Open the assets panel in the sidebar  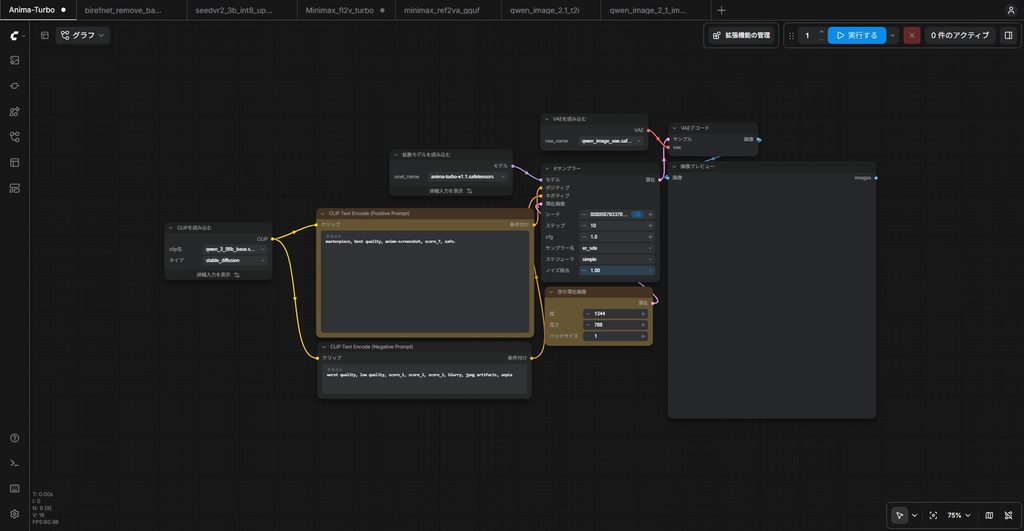[14, 60]
